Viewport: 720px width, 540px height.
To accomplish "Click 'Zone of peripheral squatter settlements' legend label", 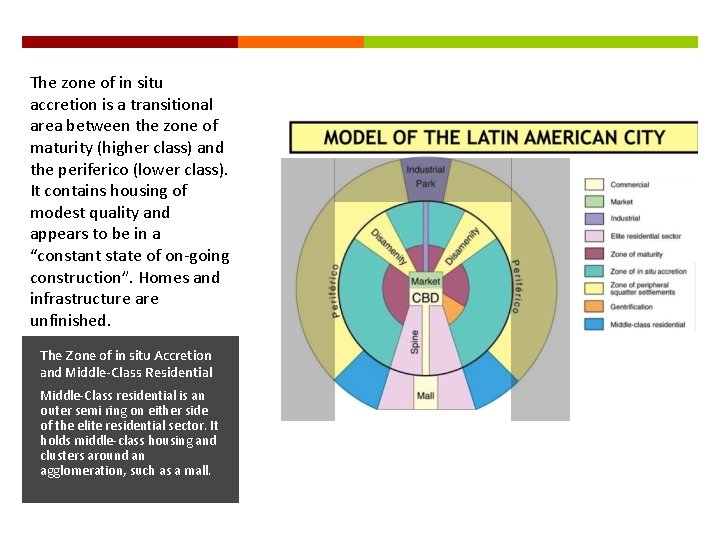I will (x=642, y=288).
